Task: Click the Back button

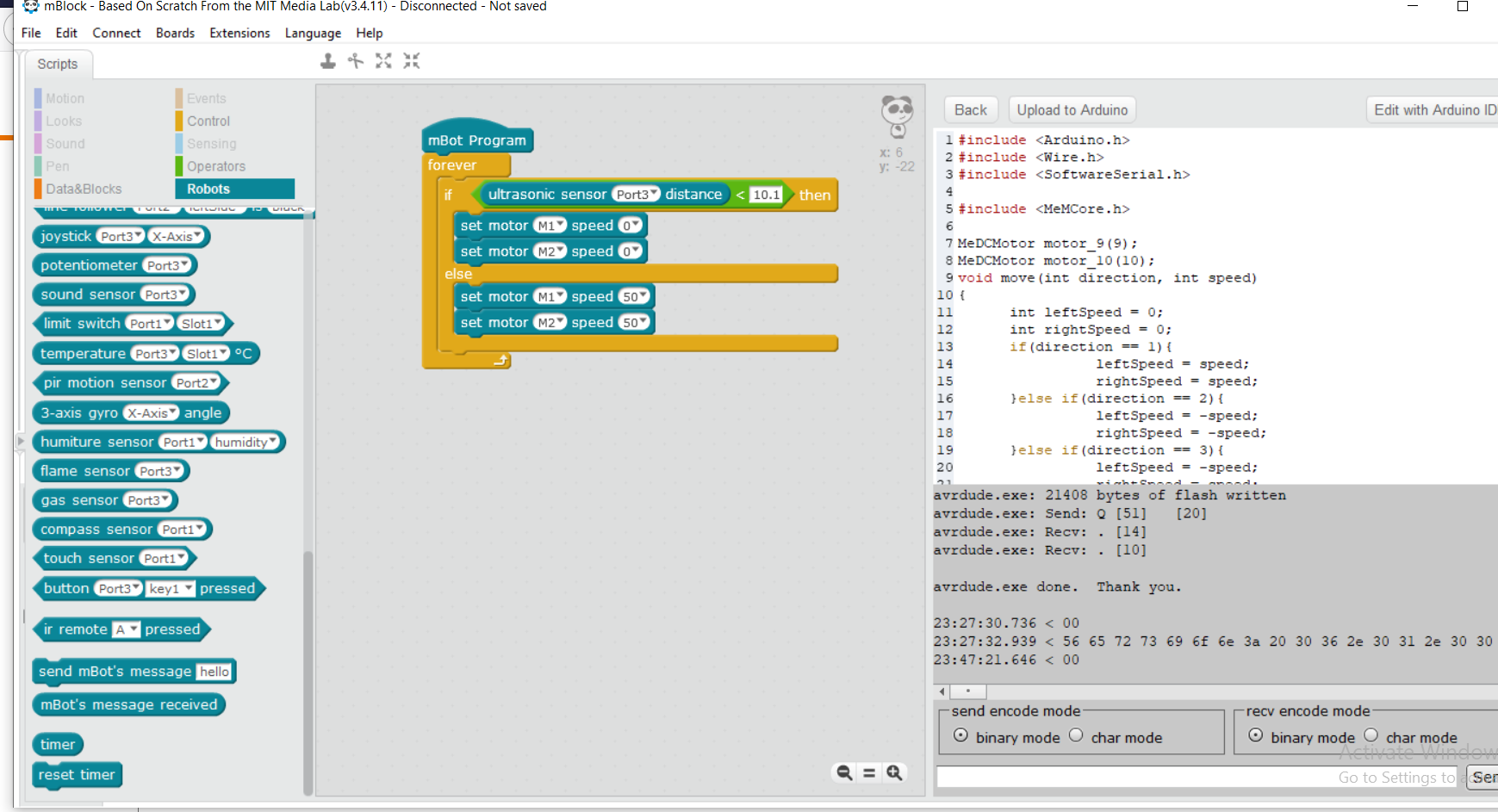Action: [x=971, y=109]
